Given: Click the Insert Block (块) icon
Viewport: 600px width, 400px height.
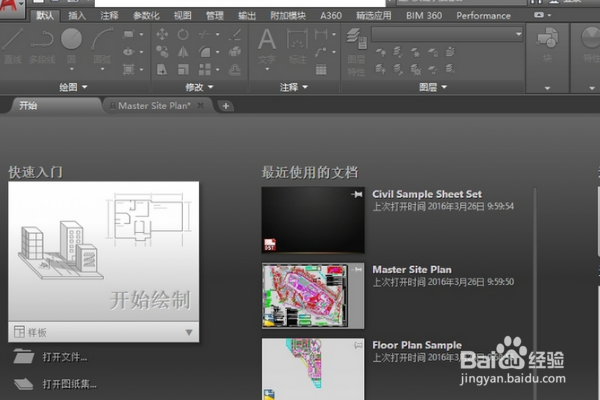Looking at the screenshot, I should coord(548,45).
